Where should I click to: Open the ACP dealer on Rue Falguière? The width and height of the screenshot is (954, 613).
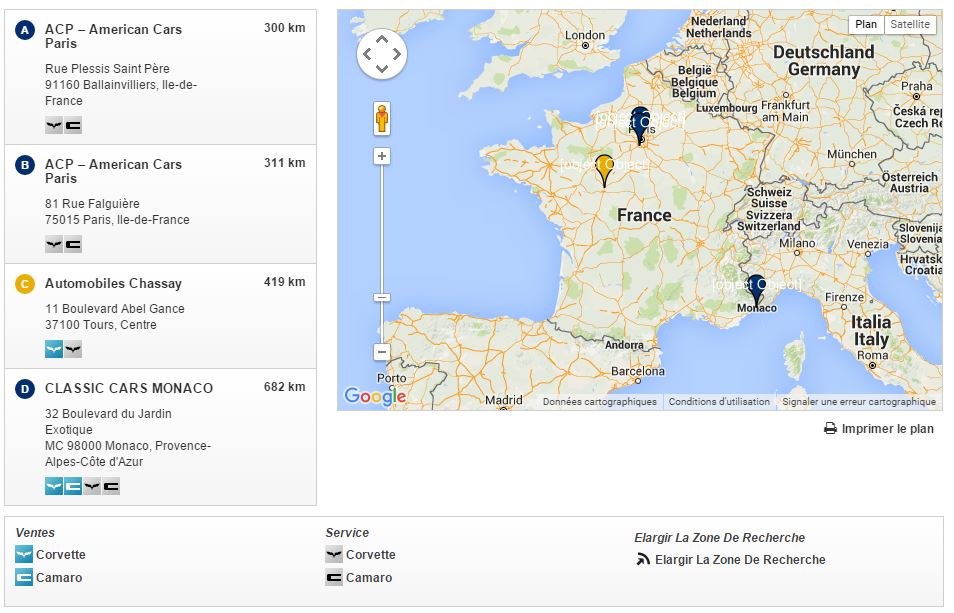point(113,171)
